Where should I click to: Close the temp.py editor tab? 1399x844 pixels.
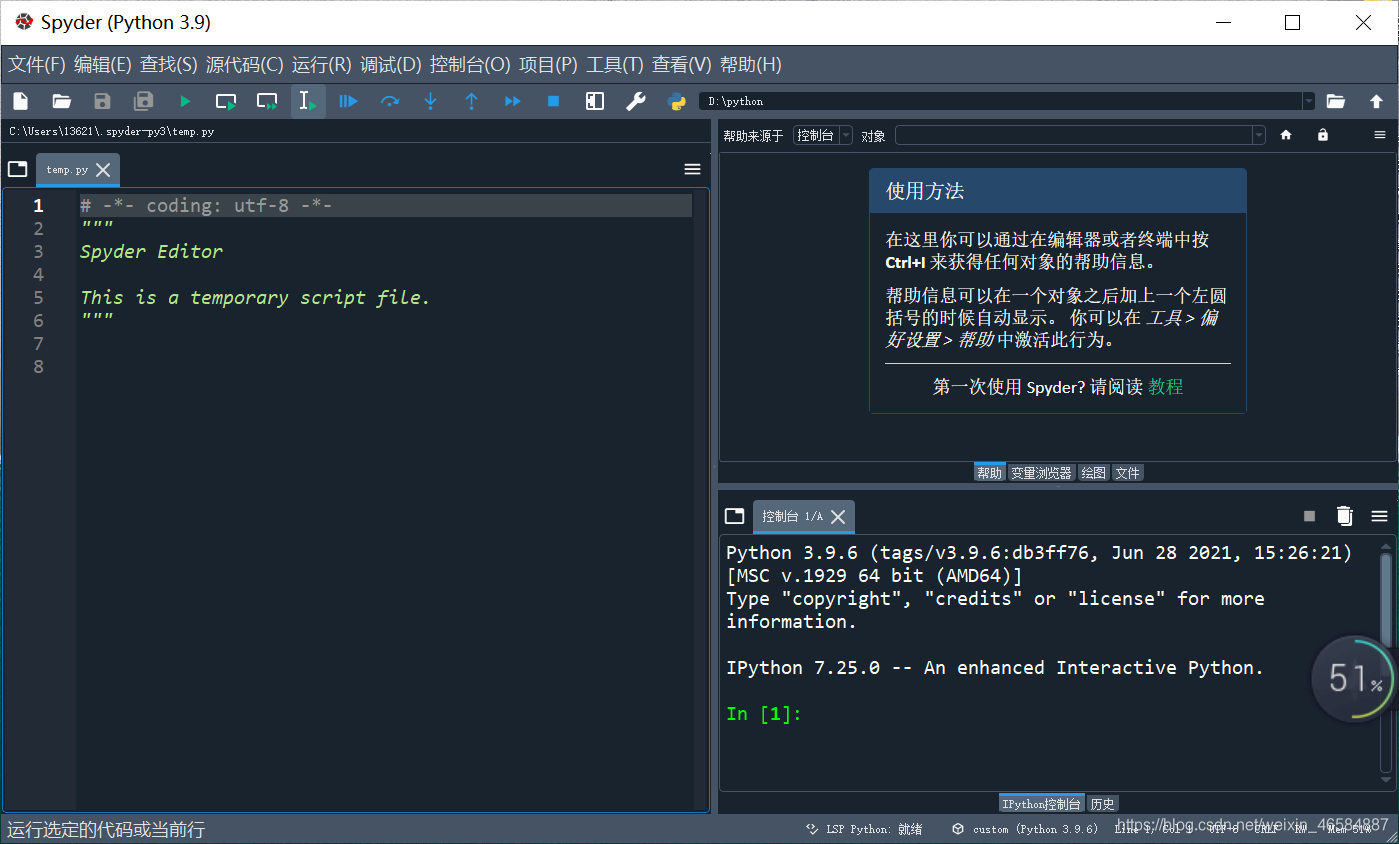pyautogui.click(x=103, y=170)
